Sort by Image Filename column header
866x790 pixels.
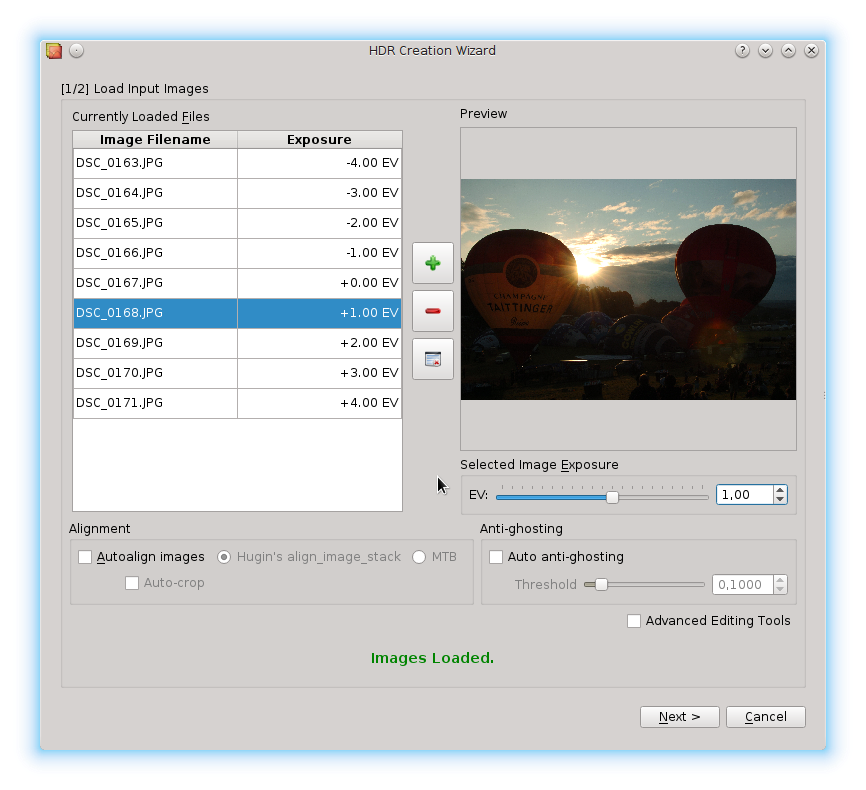[155, 140]
